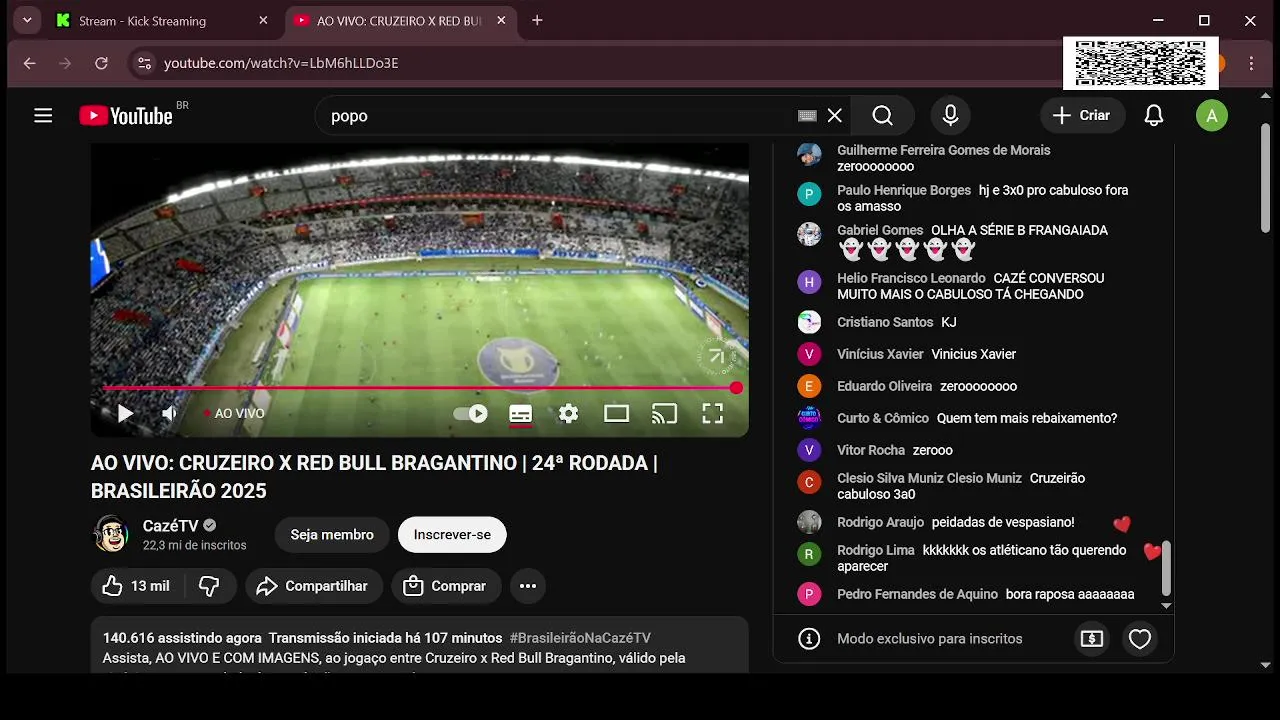Viewport: 1280px width, 720px height.
Task: Click the 'Modo exclusivo para inscritos' chat field
Action: (x=930, y=639)
